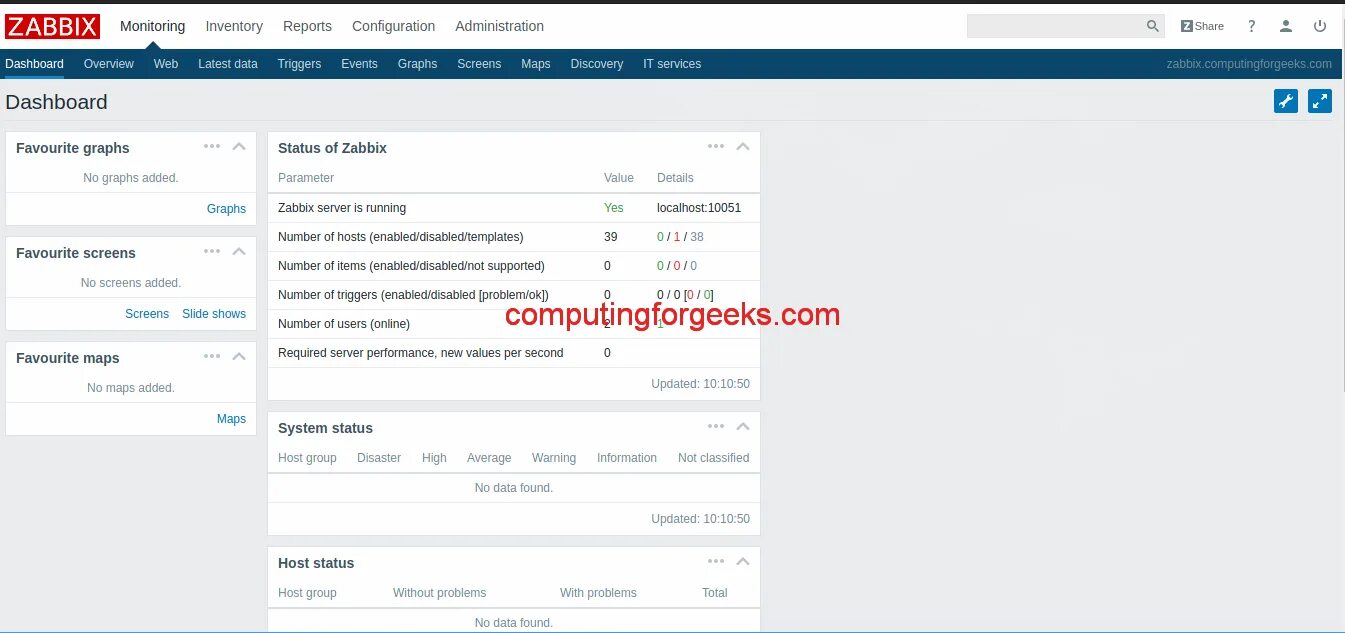Screen dimensions: 1345x633
Task: Open Zabbix Share link
Action: (1202, 27)
